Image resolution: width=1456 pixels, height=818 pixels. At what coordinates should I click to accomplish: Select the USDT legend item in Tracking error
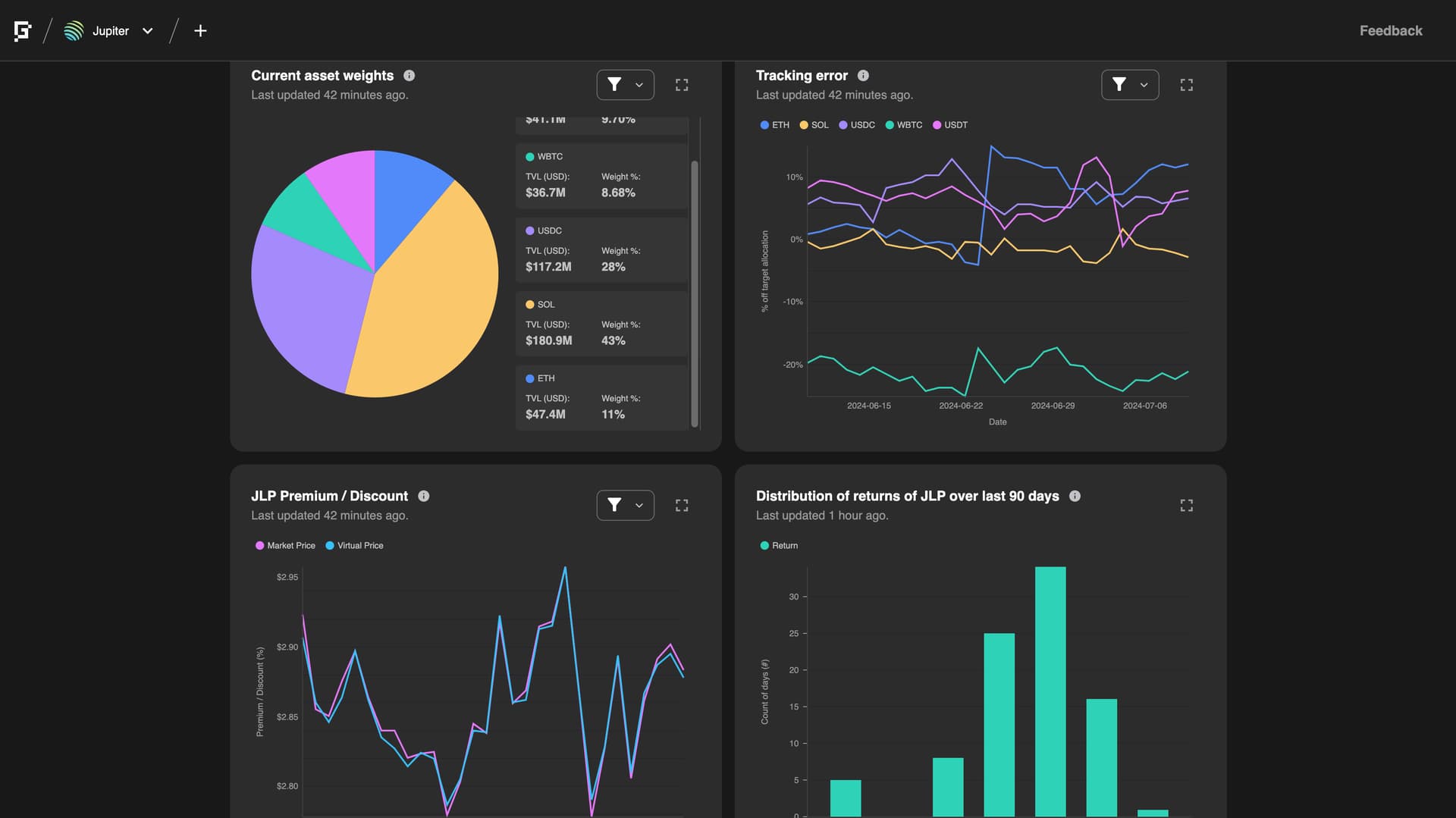pos(949,124)
